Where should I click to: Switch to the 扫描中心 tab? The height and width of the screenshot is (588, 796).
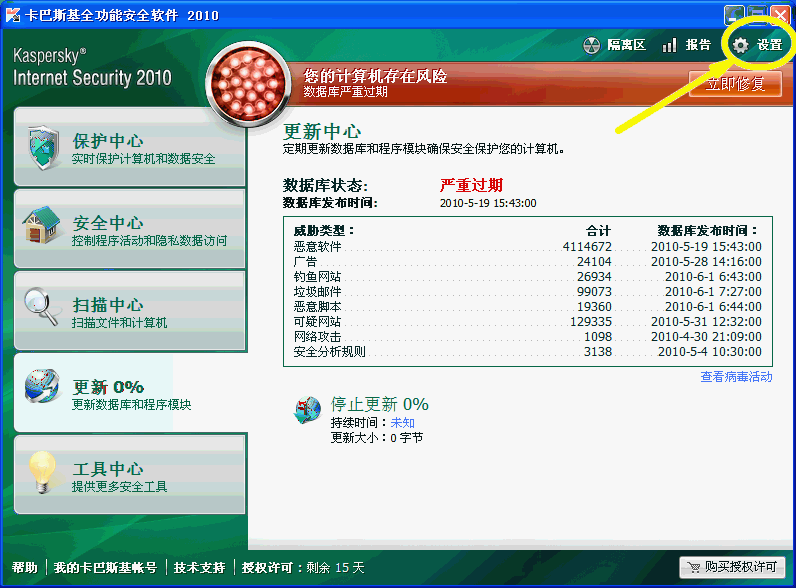tap(130, 311)
